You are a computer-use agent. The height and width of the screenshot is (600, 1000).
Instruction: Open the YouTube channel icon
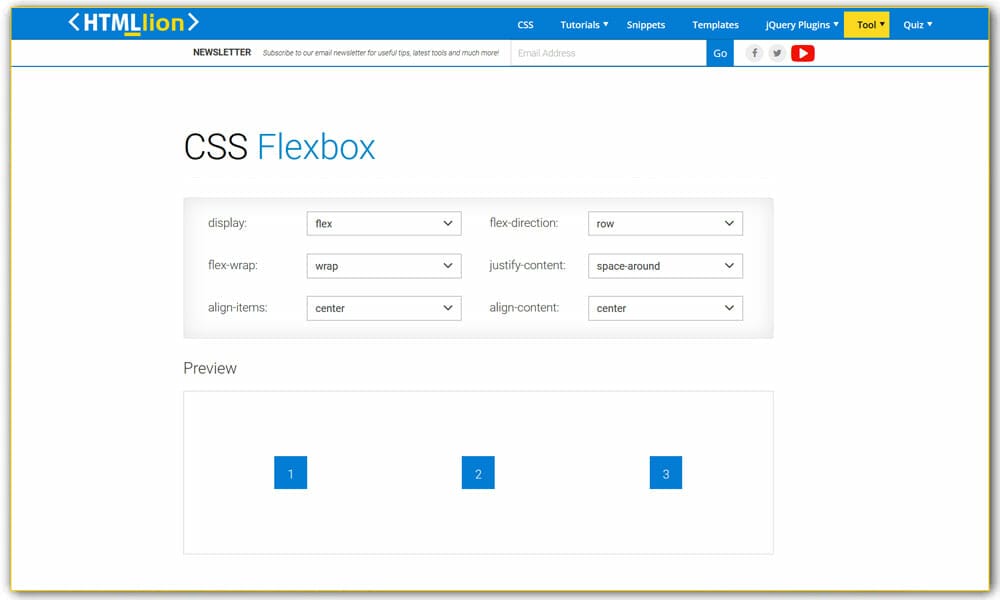click(x=802, y=53)
